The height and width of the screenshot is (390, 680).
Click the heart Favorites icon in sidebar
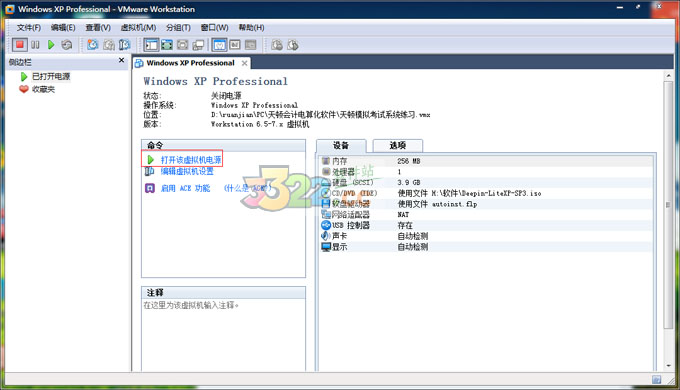24,89
